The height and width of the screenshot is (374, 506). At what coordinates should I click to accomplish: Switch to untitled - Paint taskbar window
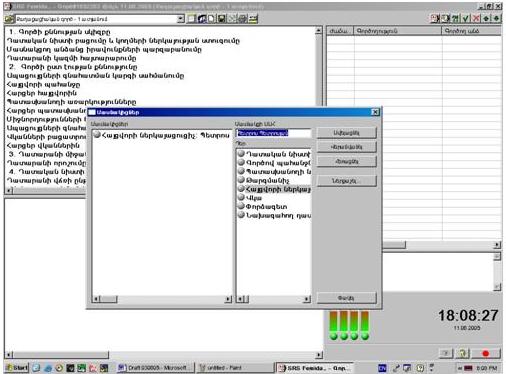click(x=235, y=368)
